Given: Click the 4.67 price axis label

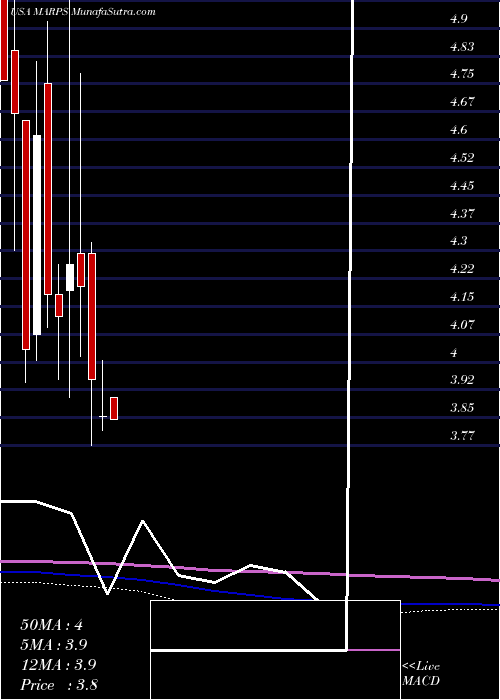Looking at the screenshot, I should coord(462,102).
